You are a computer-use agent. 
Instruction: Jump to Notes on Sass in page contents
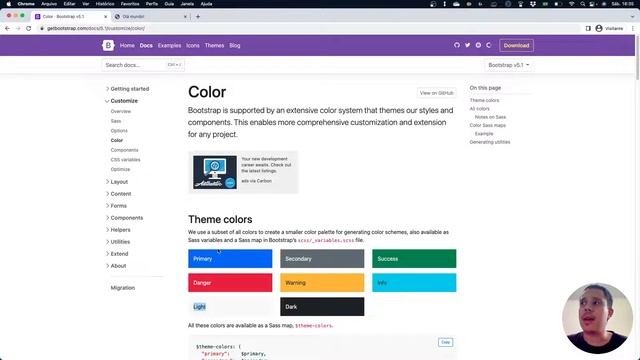490,117
